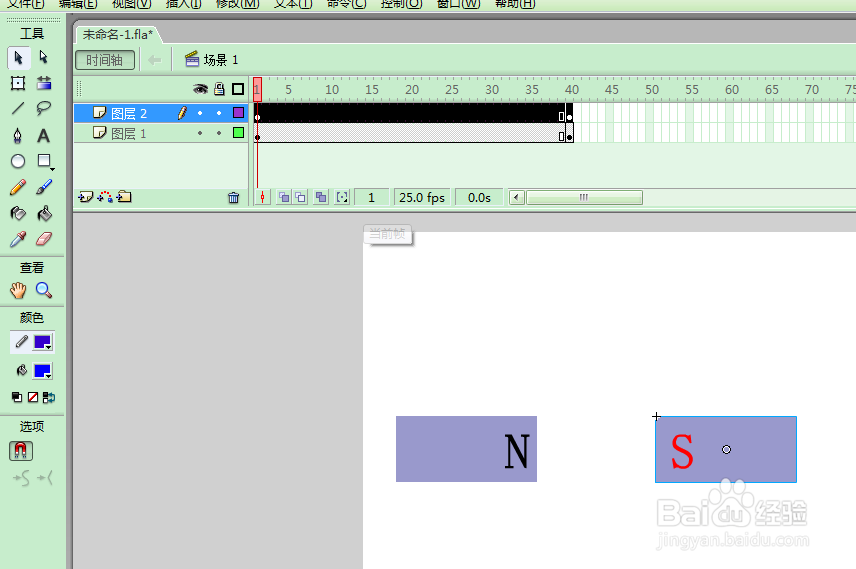This screenshot has height=569, width=856.
Task: Click purple outline swatch of 图层 2
Action: click(x=239, y=112)
